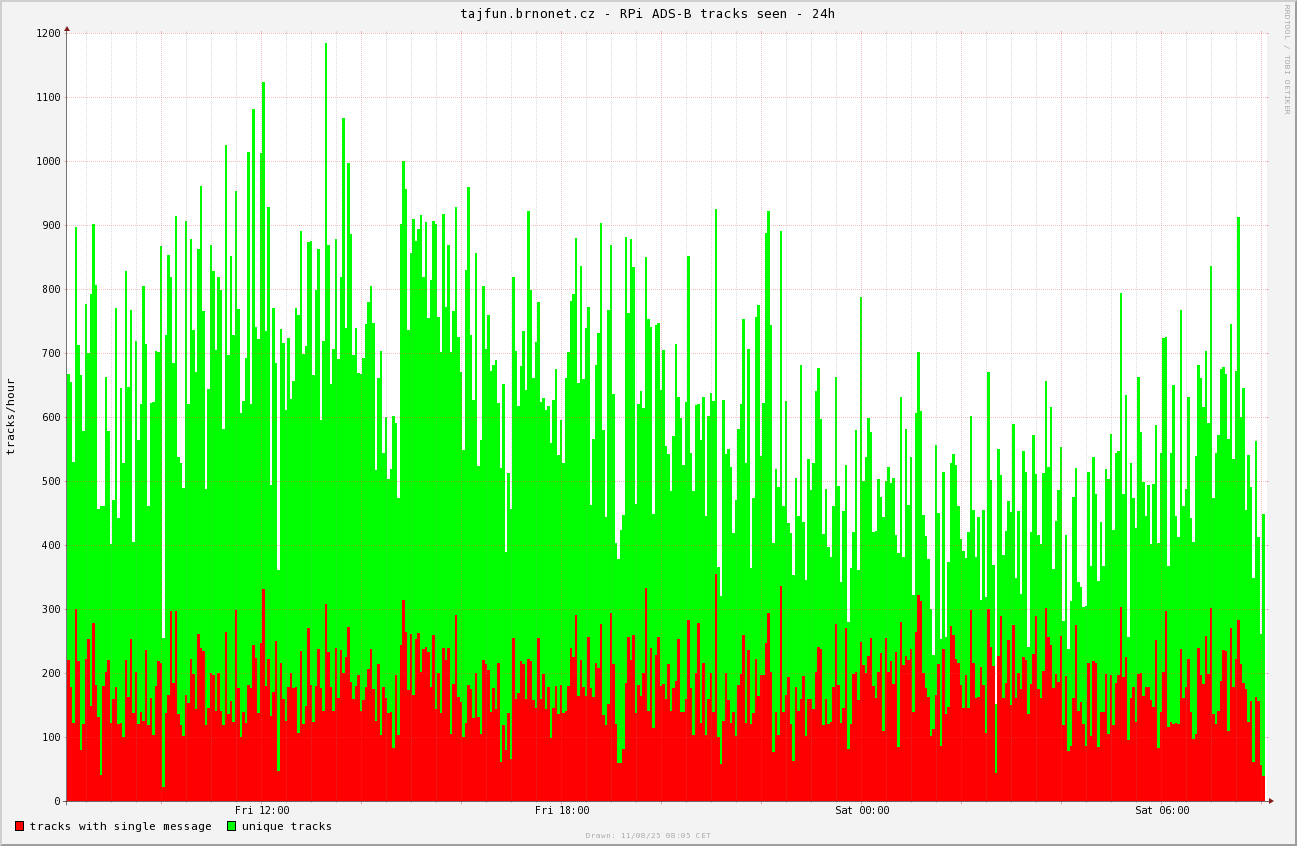Click the arrowhead at the x-axis right end
Image resolution: width=1297 pixels, height=846 pixels.
coord(1271,801)
